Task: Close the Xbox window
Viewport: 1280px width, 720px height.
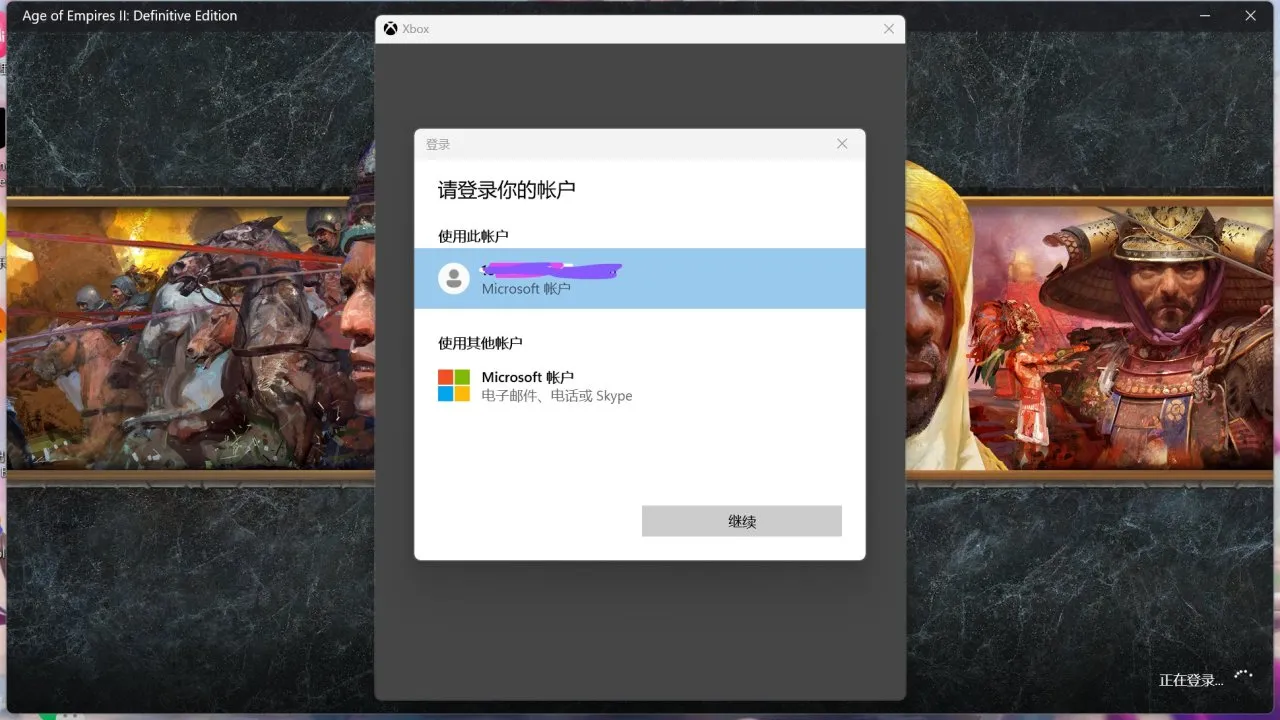Action: click(889, 29)
